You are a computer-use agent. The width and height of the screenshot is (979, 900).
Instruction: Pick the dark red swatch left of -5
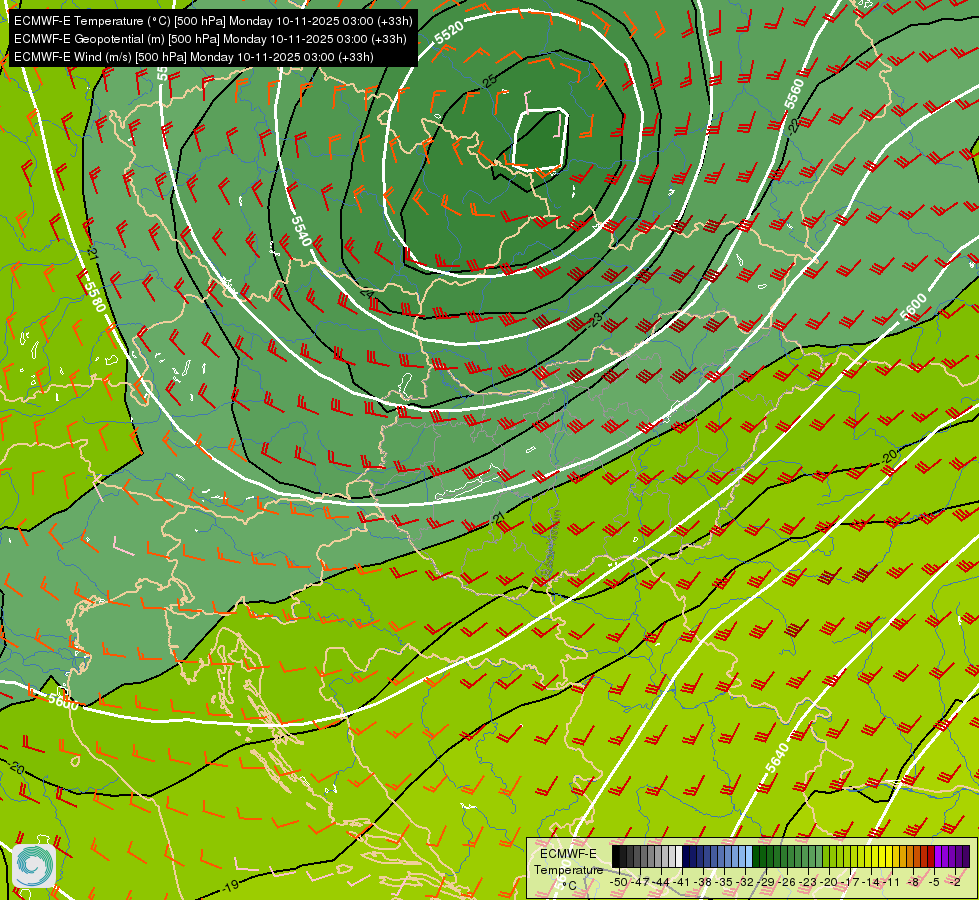[x=931, y=857]
